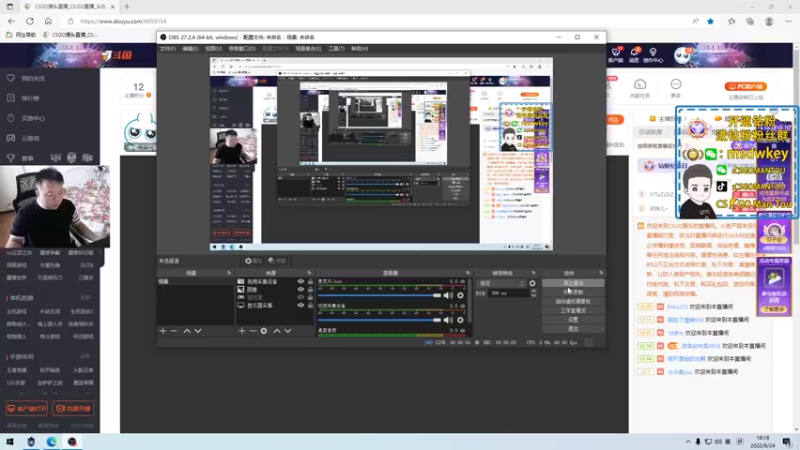Click the orange PC客户端 button on douyu
The height and width of the screenshot is (450, 800).
(x=746, y=87)
